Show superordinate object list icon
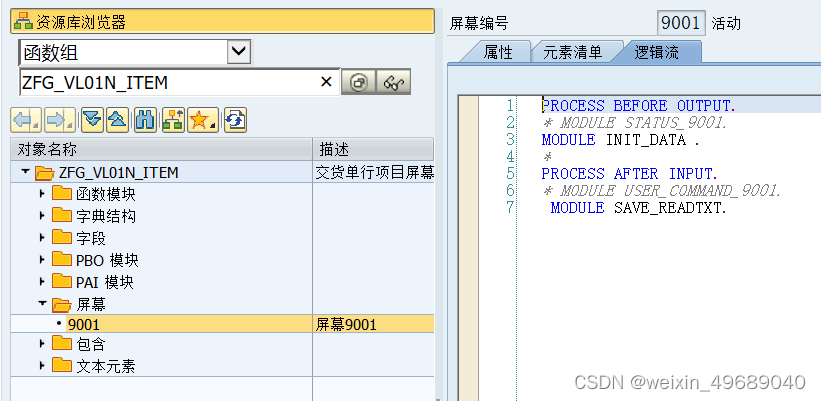 coord(174,120)
